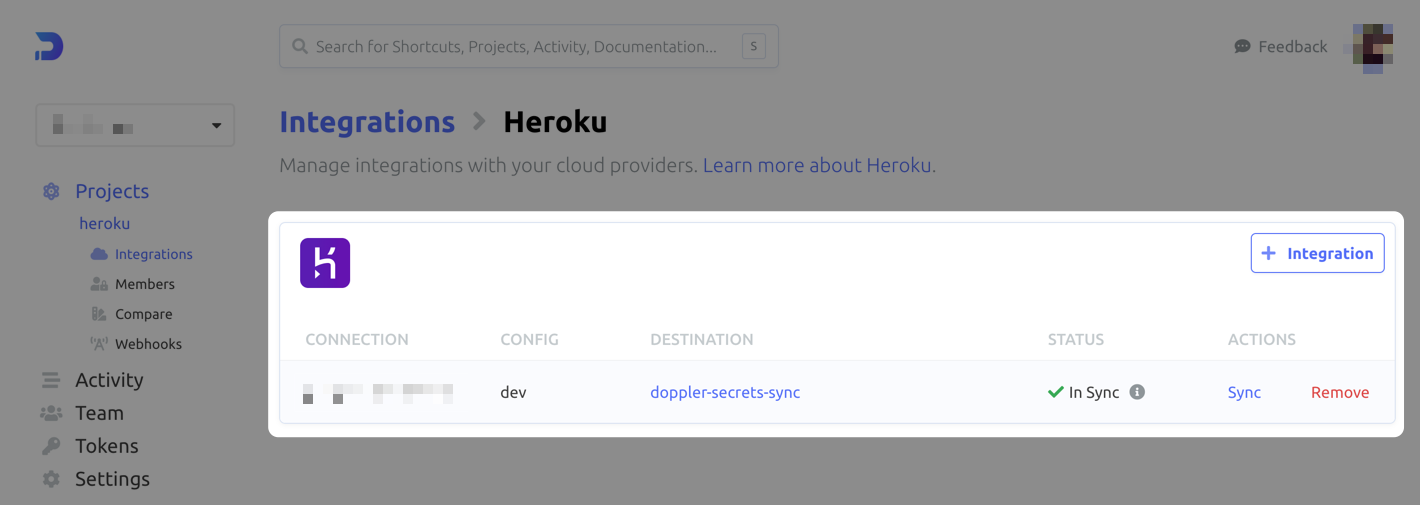Click the Integrations cloud icon

tap(99, 254)
